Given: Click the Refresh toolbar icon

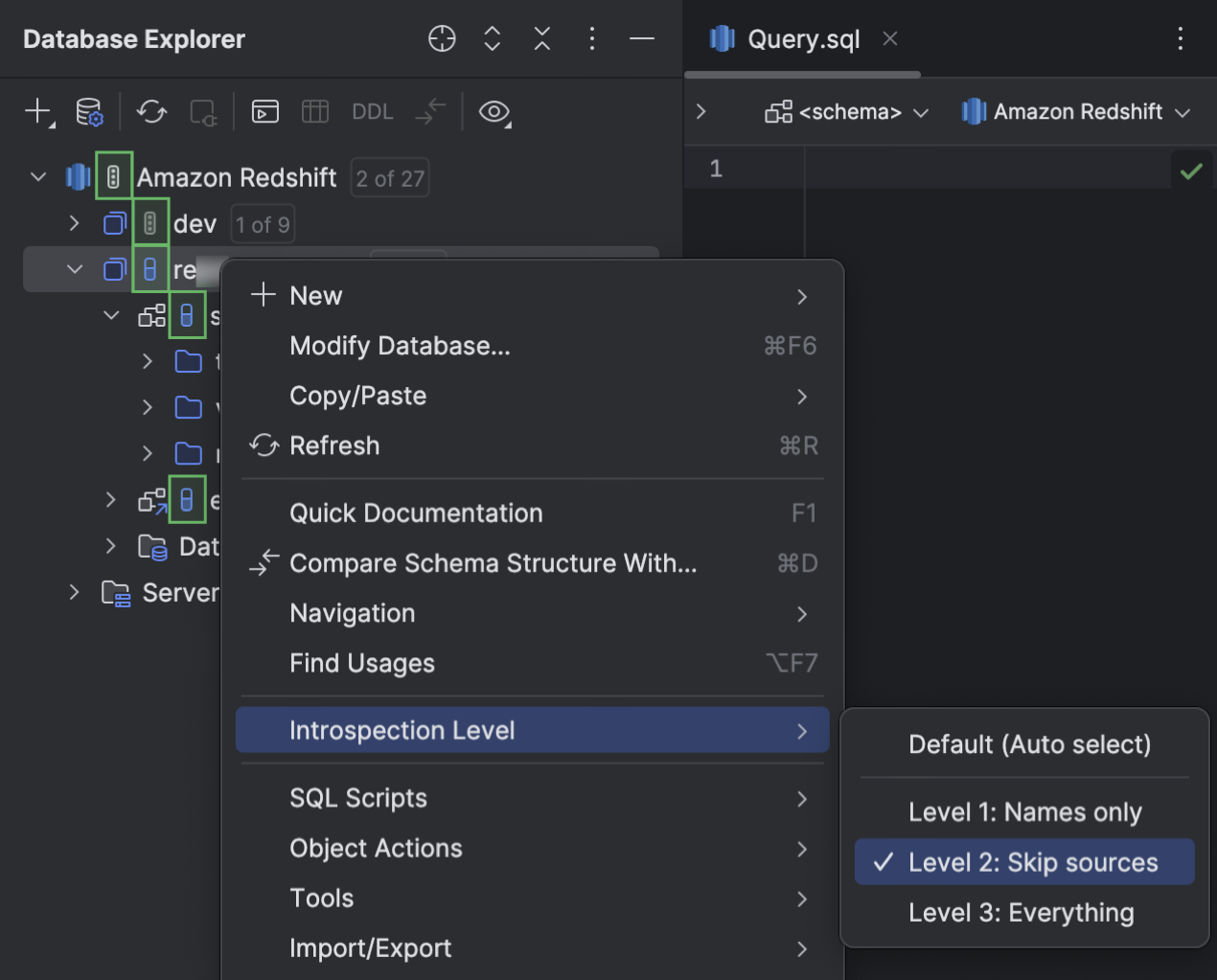Looking at the screenshot, I should coord(151,111).
